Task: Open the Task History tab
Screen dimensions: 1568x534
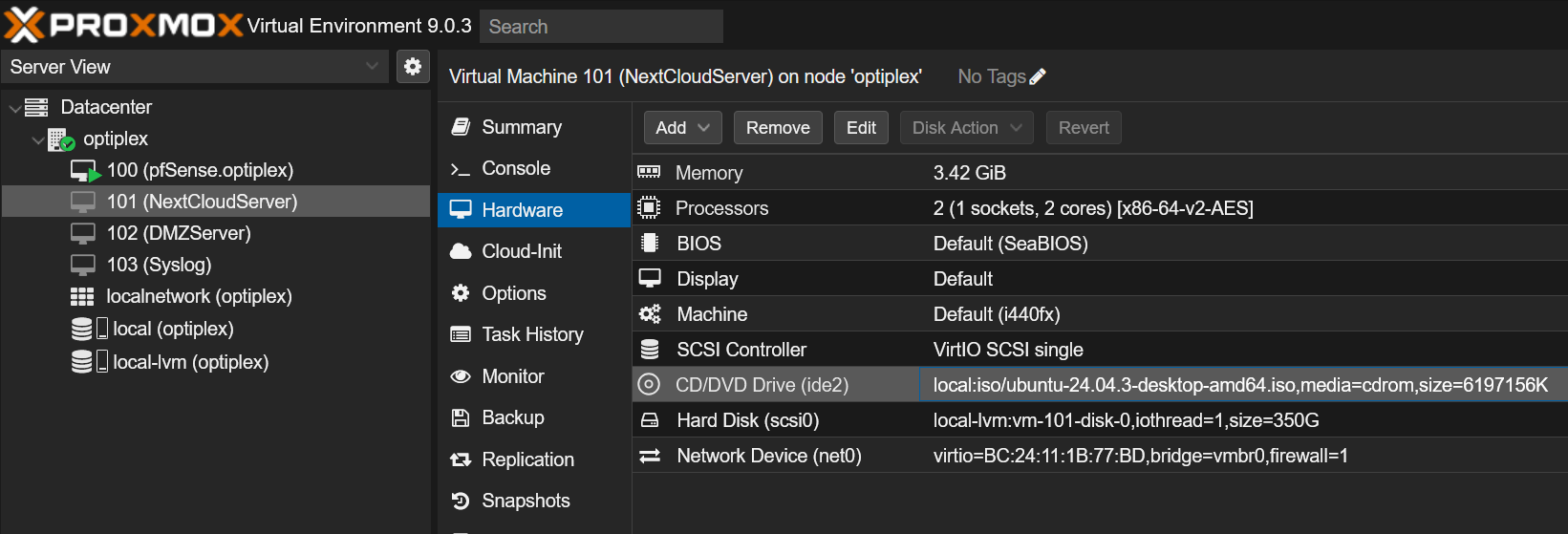Action: coord(534,334)
